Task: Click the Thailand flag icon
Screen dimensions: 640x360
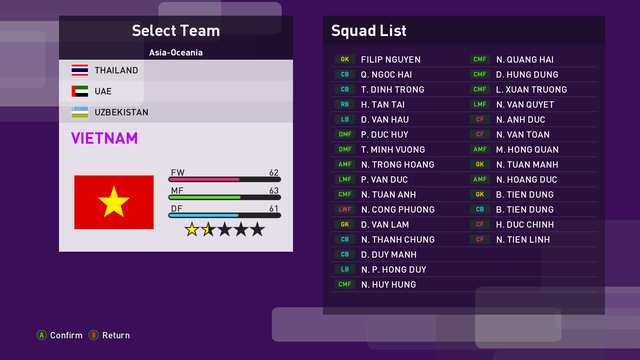Action: click(80, 70)
